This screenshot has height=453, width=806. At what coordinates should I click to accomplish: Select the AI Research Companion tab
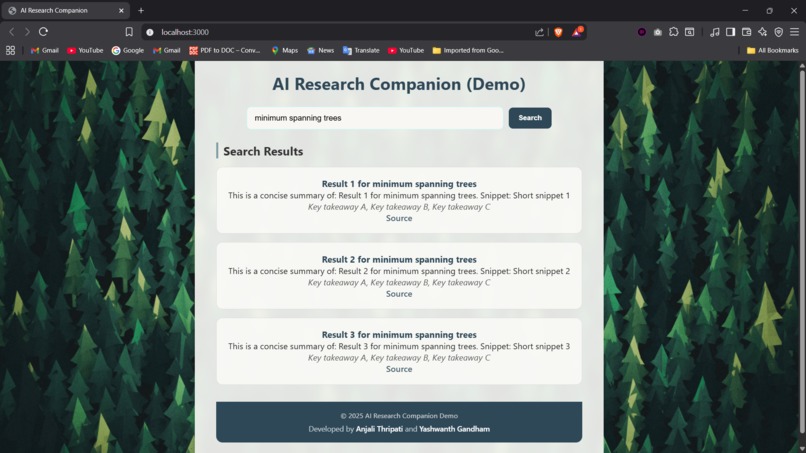[64, 10]
